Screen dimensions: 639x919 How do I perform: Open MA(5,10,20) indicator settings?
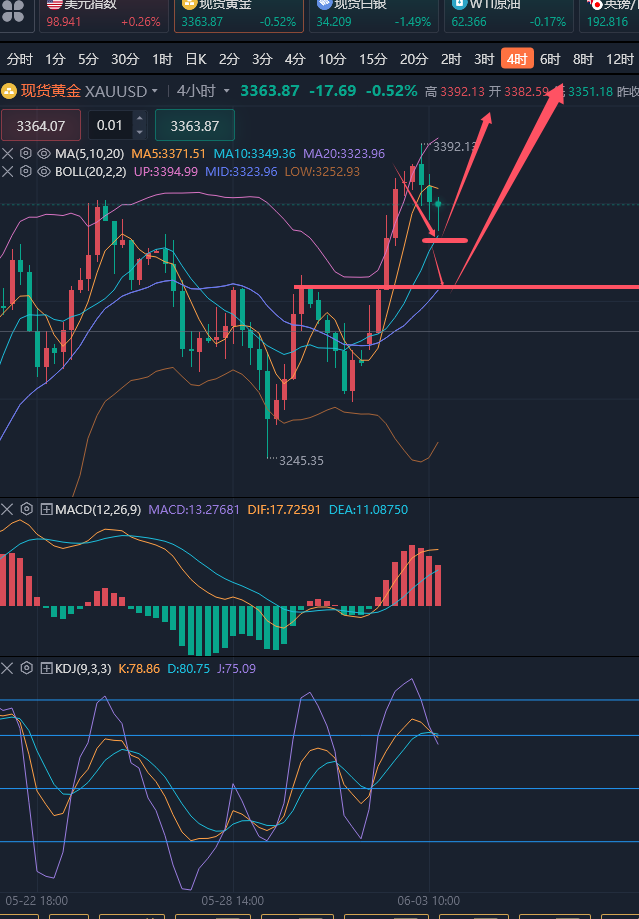point(26,154)
